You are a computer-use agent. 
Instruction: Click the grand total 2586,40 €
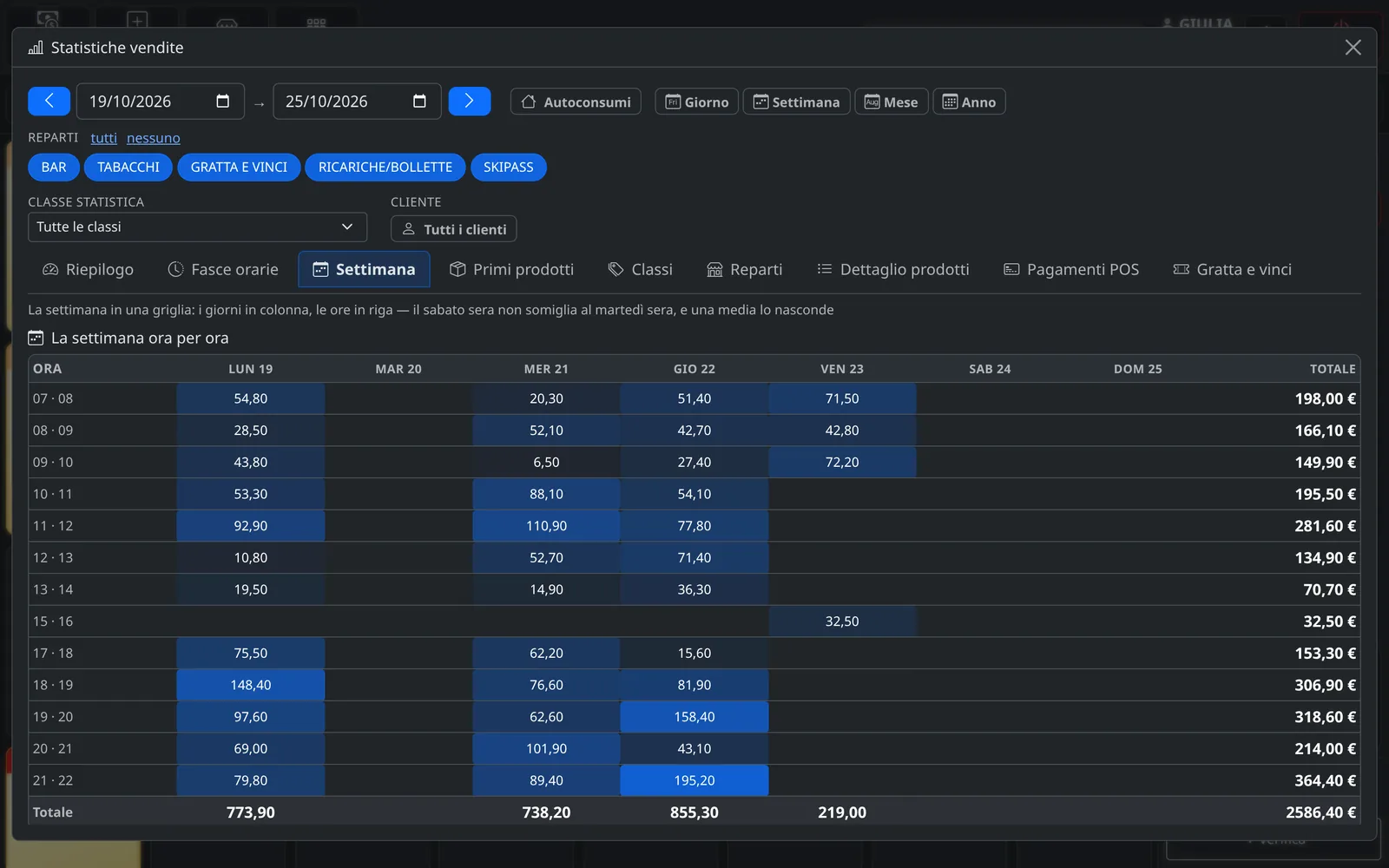pyautogui.click(x=1320, y=812)
